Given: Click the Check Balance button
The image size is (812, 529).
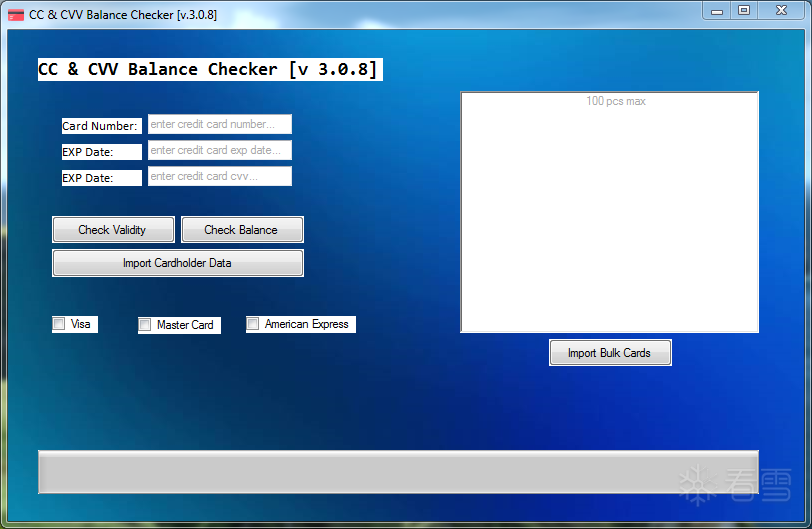Looking at the screenshot, I should tap(242, 229).
